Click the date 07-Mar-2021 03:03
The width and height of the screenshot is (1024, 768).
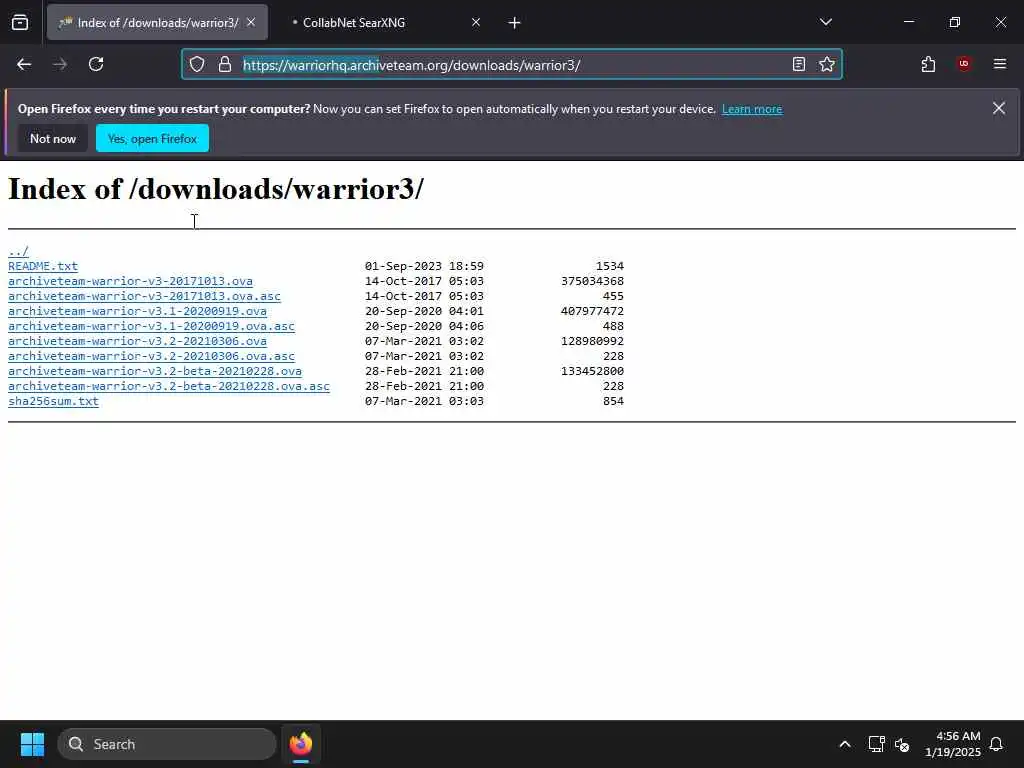(424, 402)
